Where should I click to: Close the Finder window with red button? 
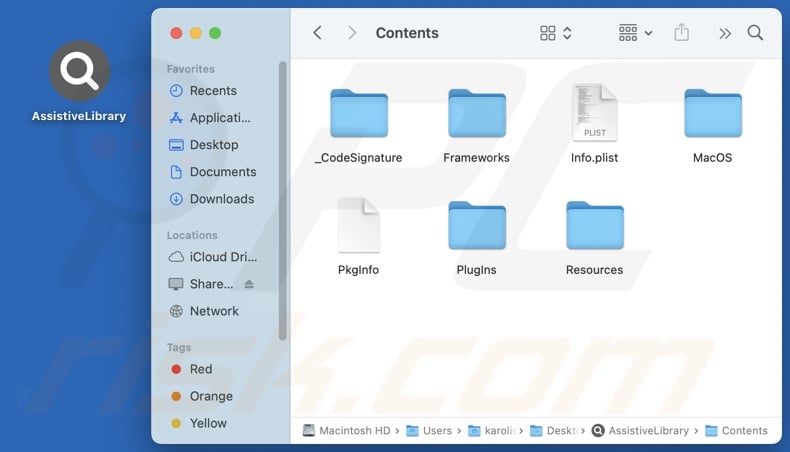point(176,33)
